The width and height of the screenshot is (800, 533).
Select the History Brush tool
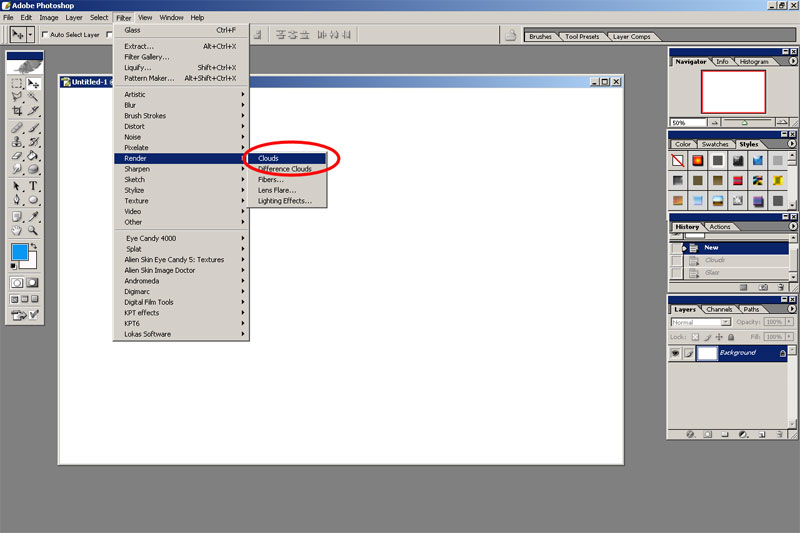click(33, 141)
